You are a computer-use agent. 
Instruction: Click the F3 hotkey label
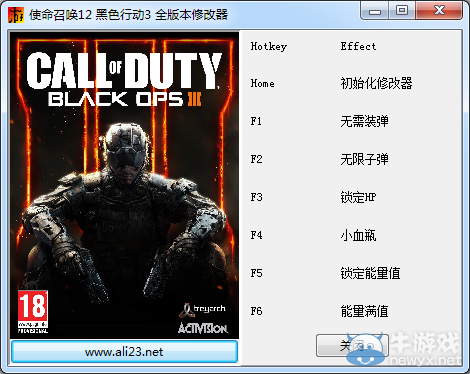[256, 197]
